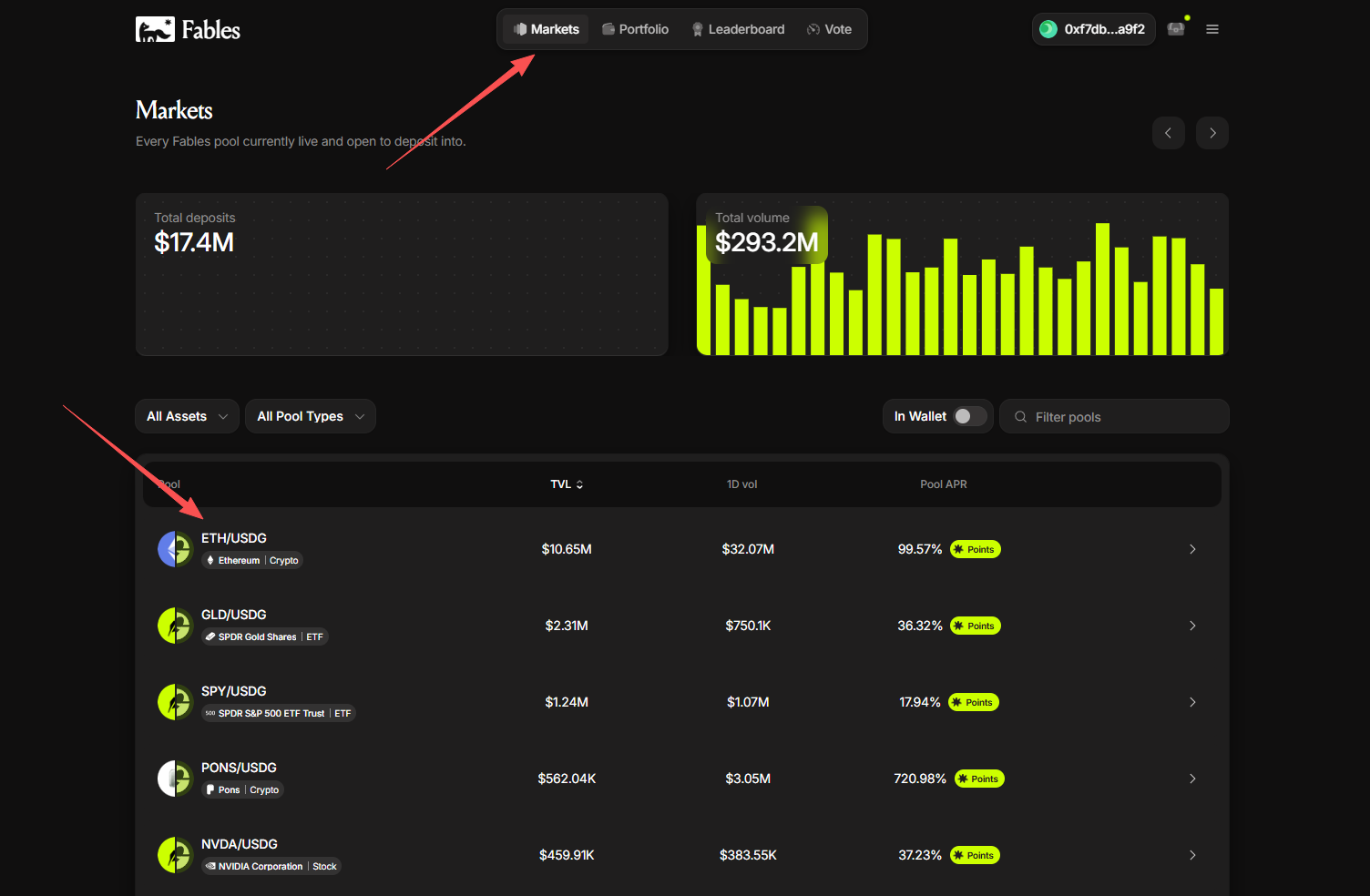Click the 1D vol column header

pos(742,484)
